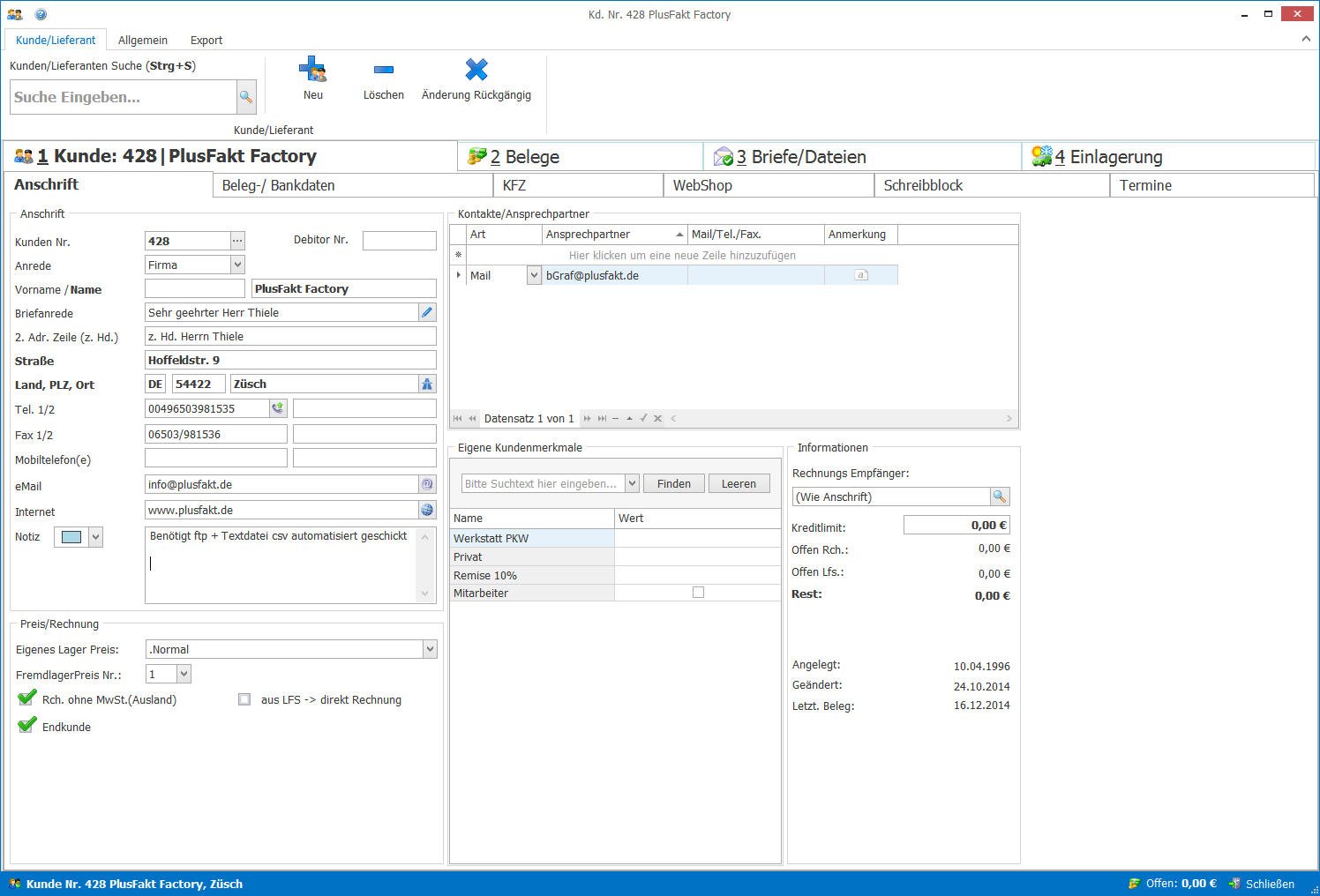Dial number with the phone icon

[x=278, y=408]
